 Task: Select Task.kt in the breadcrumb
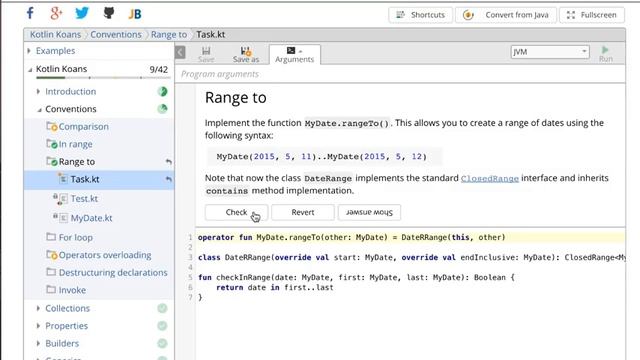(x=211, y=35)
